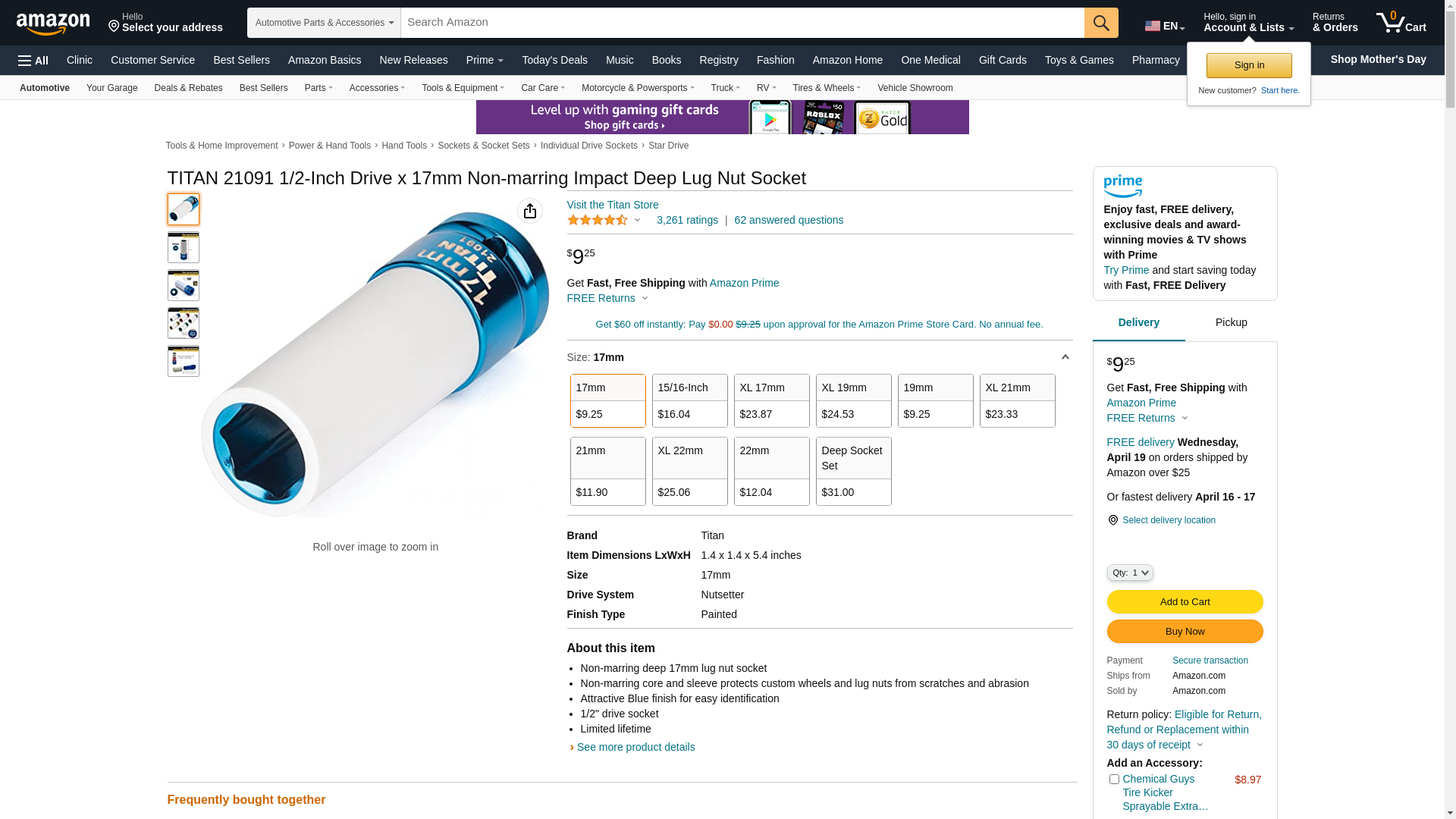Switch to the Pickup tab
Viewport: 1456px width, 819px height.
click(x=1231, y=322)
